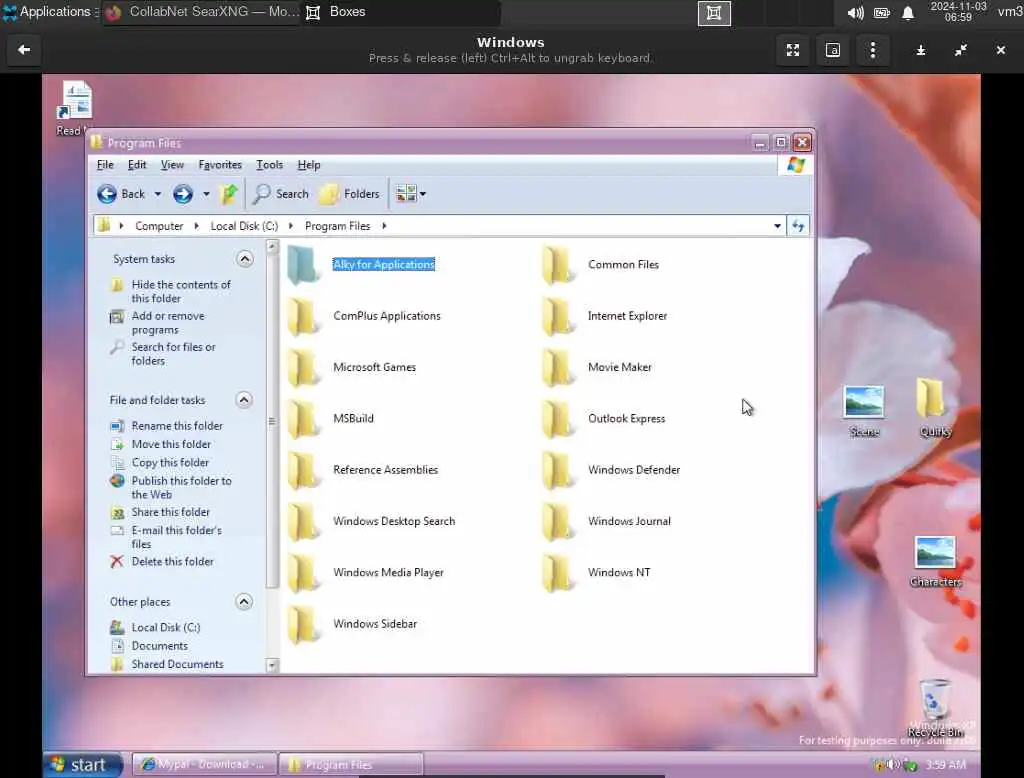Click Move this folder link
The image size is (1024, 778).
[171, 444]
